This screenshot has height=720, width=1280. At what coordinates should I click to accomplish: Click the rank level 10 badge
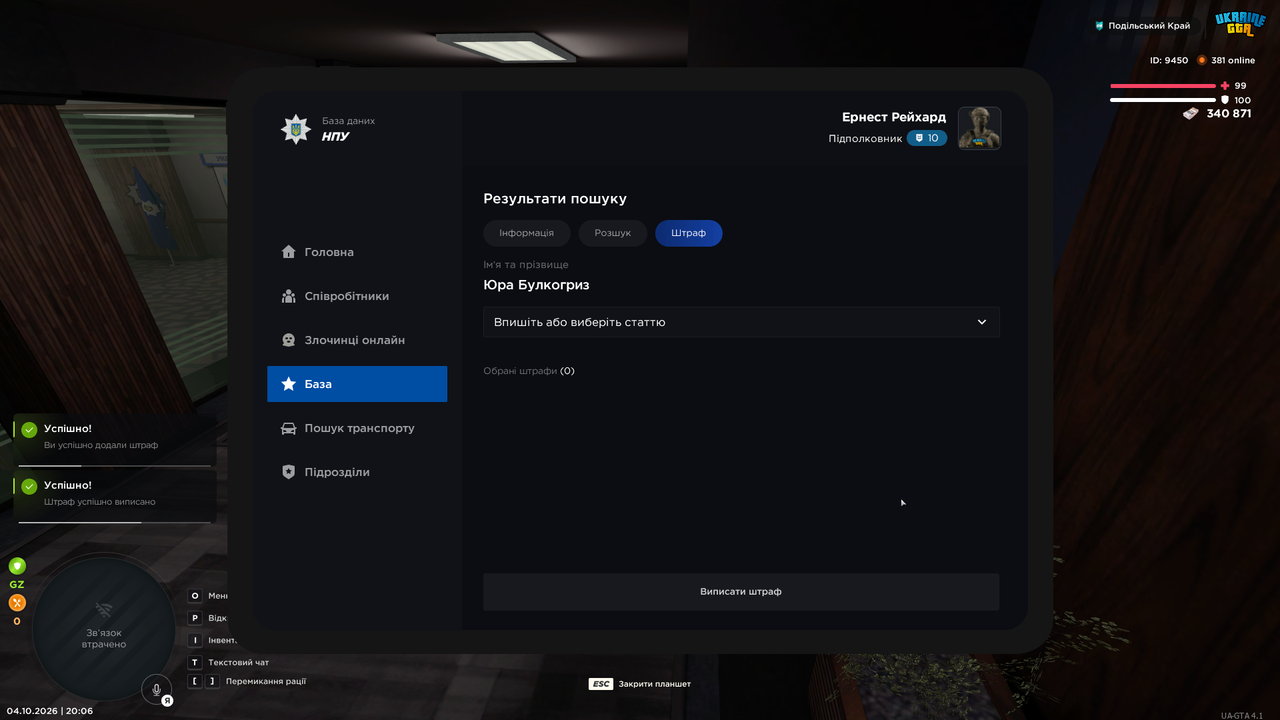tap(927, 138)
